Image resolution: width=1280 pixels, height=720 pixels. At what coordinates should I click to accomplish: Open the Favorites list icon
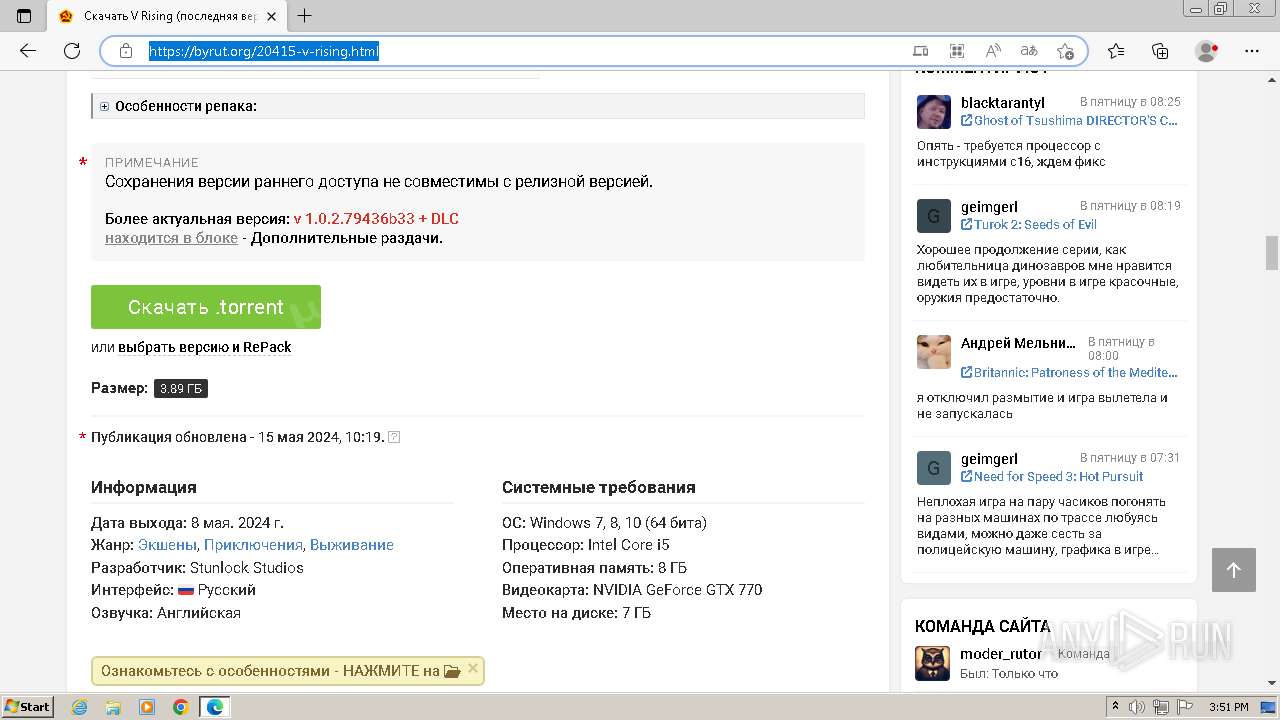(x=1116, y=51)
